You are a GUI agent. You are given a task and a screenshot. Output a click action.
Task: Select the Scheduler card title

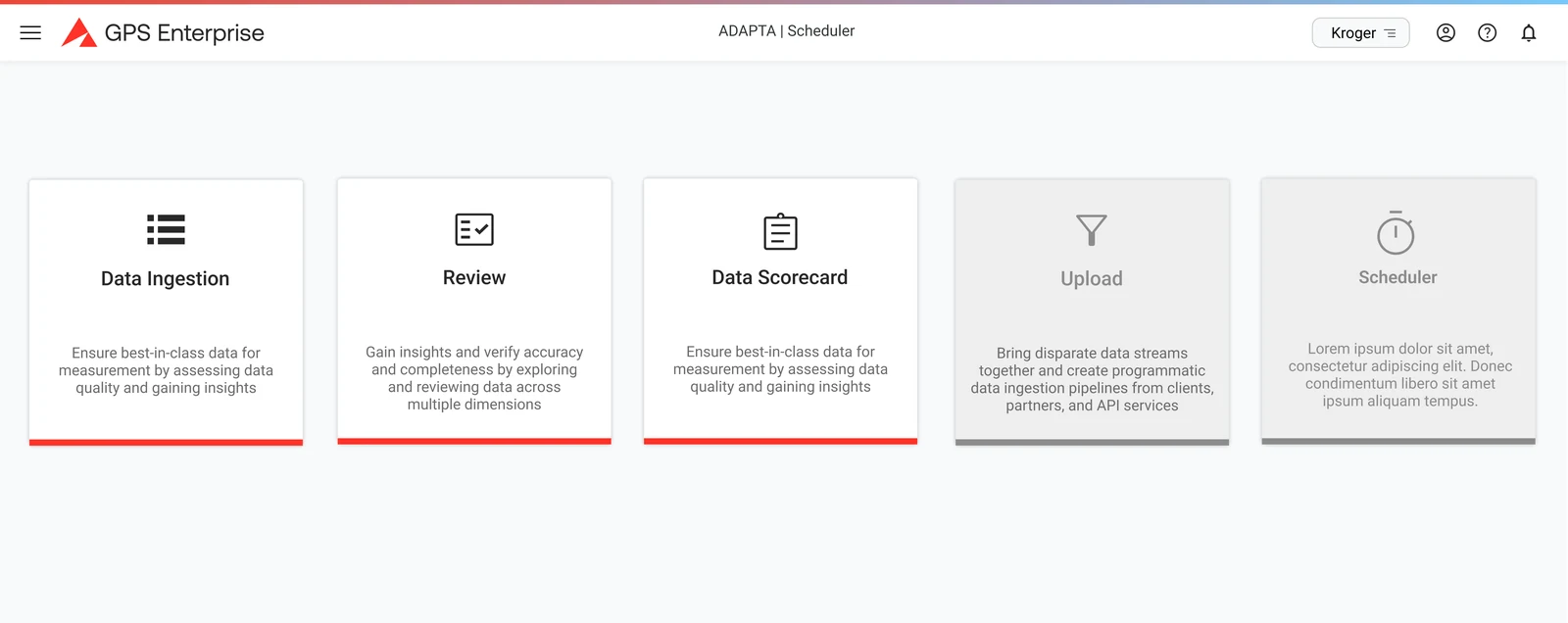1397,277
